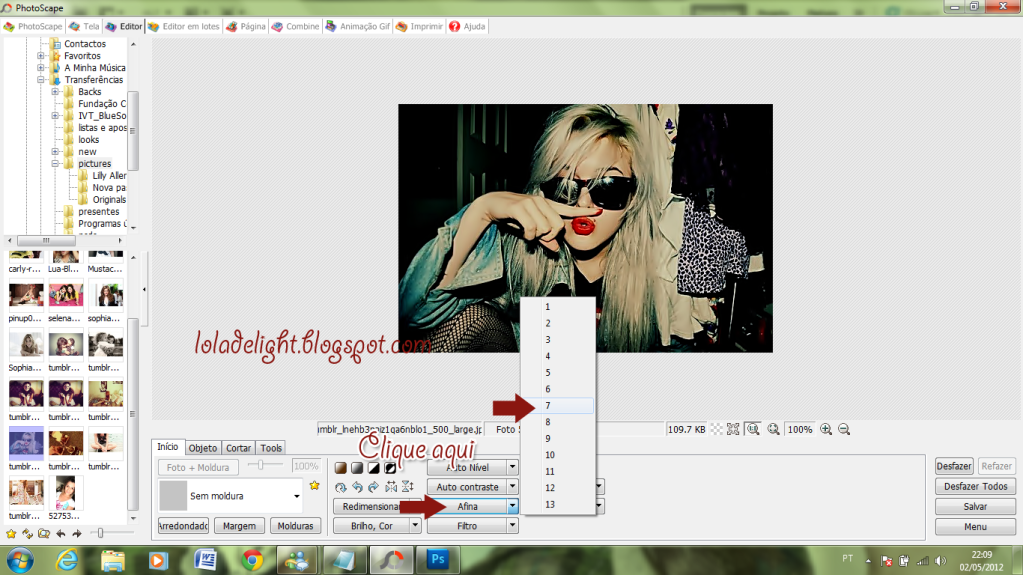Collapse the left panel with arrow handle

pyautogui.click(x=144, y=289)
